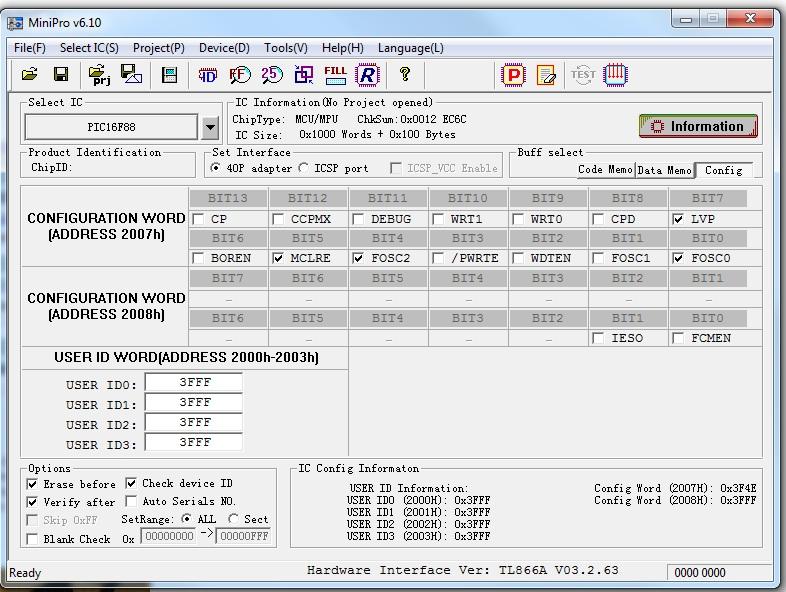Uncheck the MCLRE checkbox
The image size is (786, 592).
pyautogui.click(x=278, y=258)
